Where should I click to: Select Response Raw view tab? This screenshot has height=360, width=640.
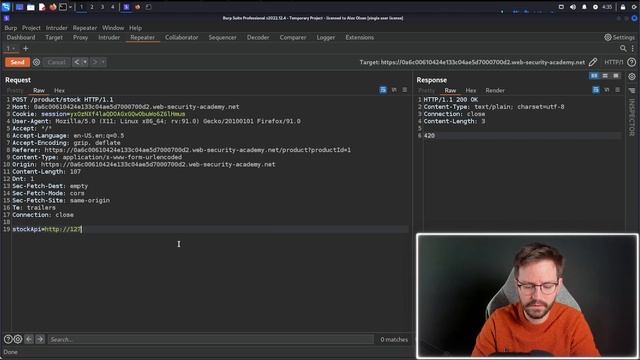coord(450,90)
